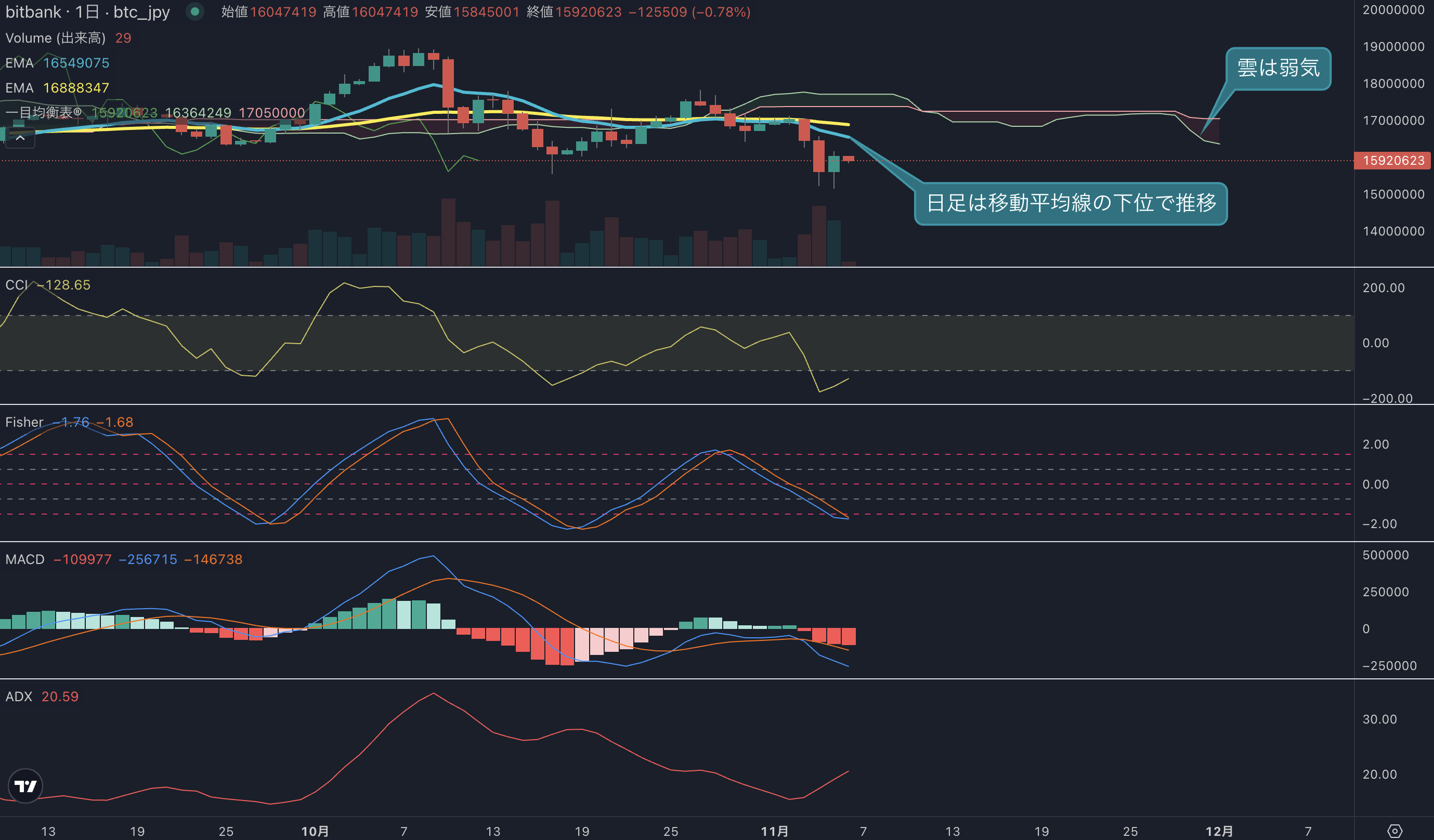
Task: Click the Volume (出来高) indicator label
Action: tap(55, 38)
